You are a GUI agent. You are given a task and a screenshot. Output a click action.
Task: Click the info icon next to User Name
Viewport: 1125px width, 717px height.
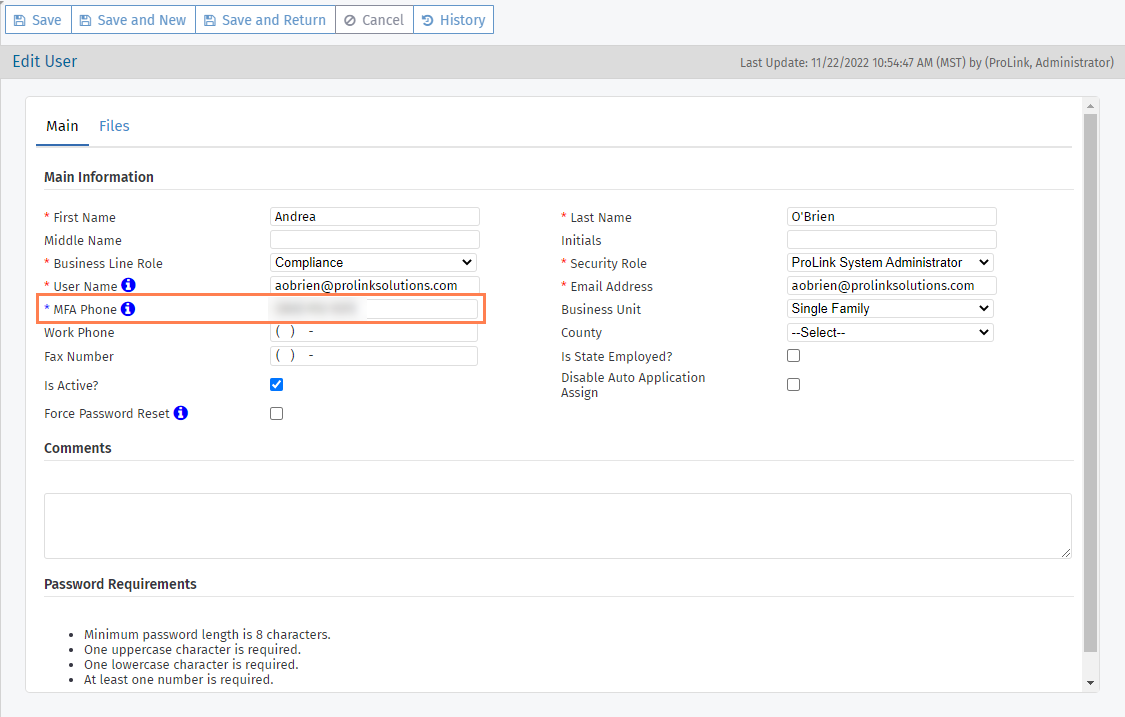[128, 286]
